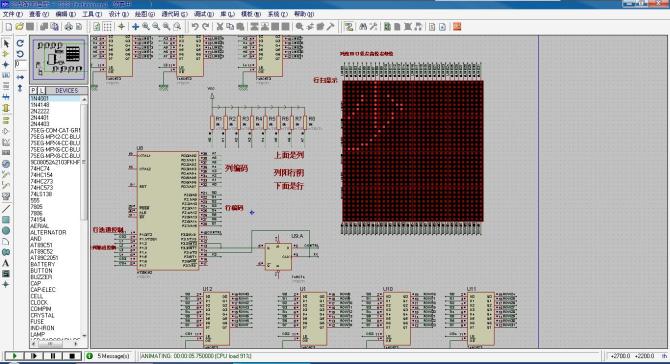The image size is (670, 364).
Task: Expand the 调试 debug menu
Action: (204, 14)
